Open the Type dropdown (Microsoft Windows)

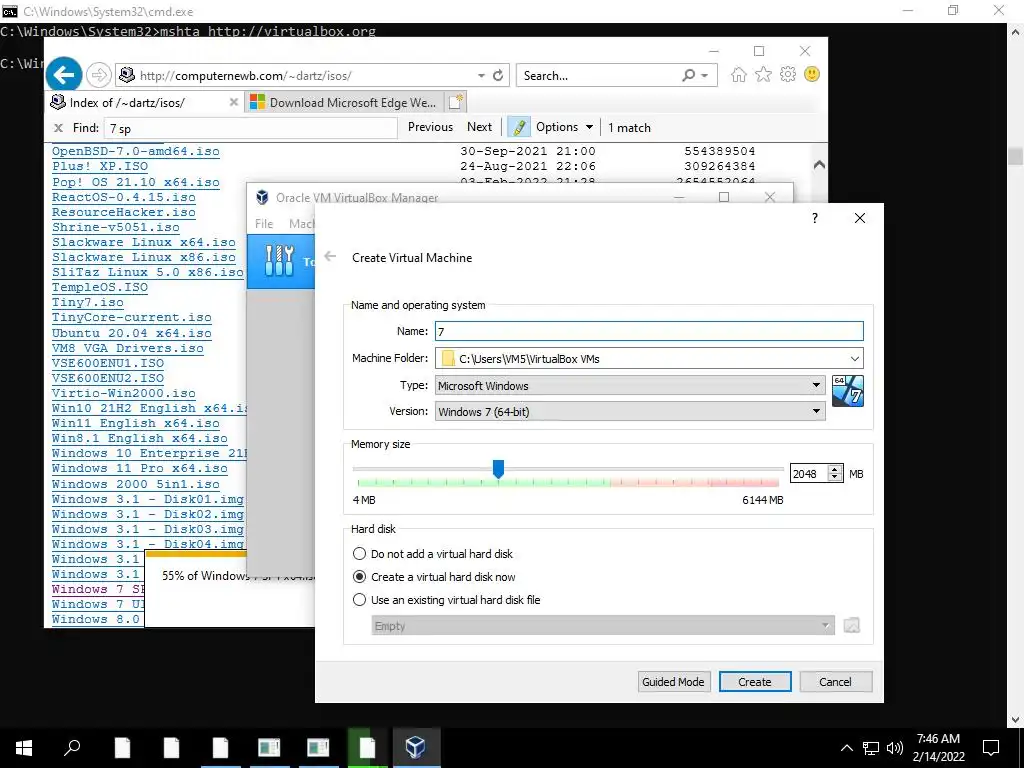[x=630, y=385]
